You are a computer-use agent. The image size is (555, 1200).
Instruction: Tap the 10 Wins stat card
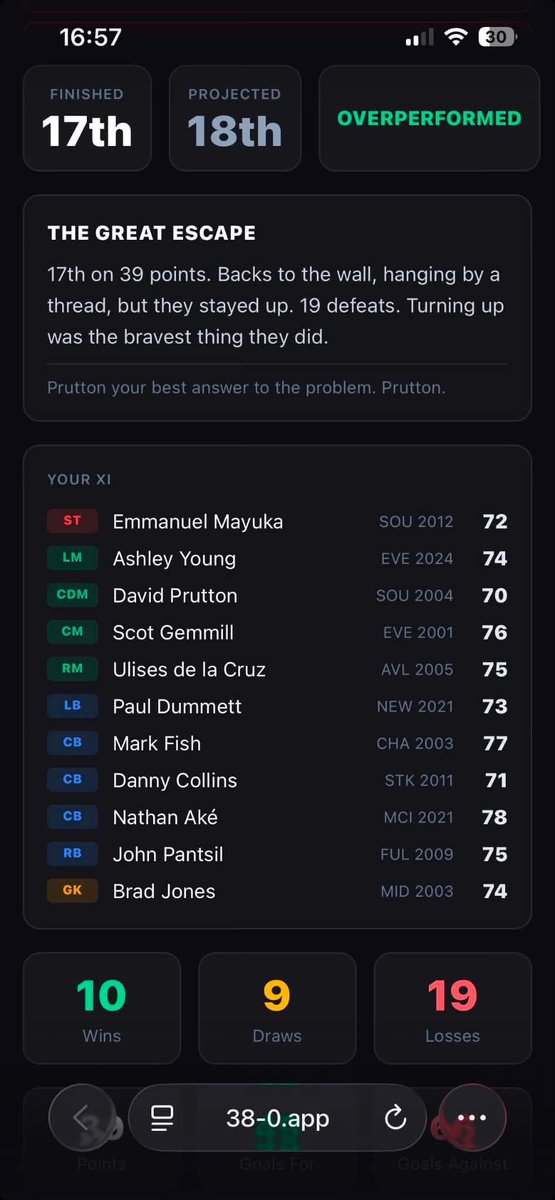(102, 1008)
